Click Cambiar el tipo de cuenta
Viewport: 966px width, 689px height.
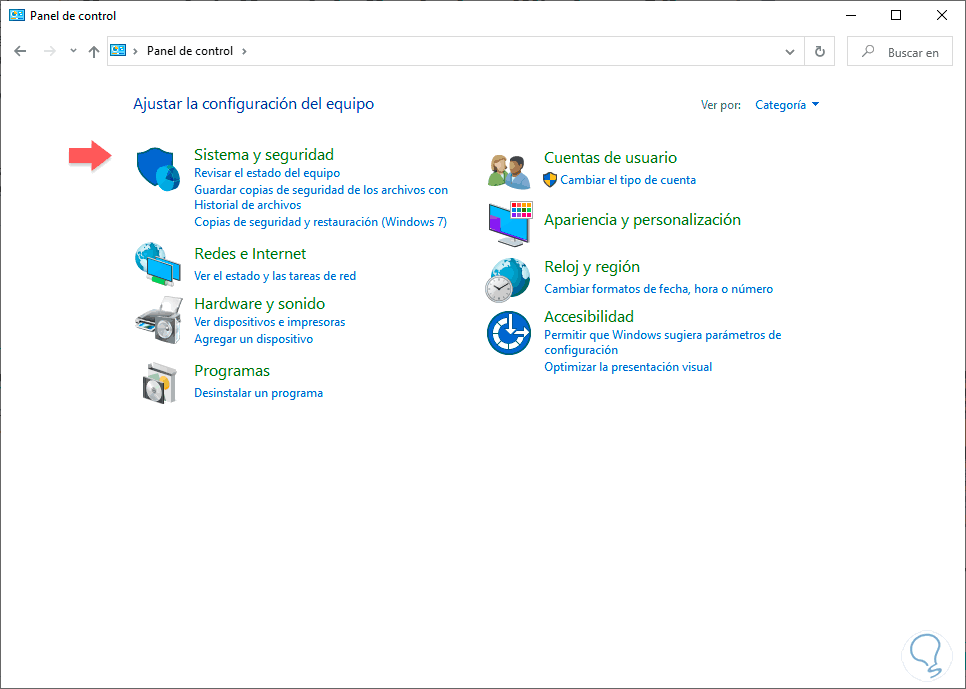[x=628, y=180]
